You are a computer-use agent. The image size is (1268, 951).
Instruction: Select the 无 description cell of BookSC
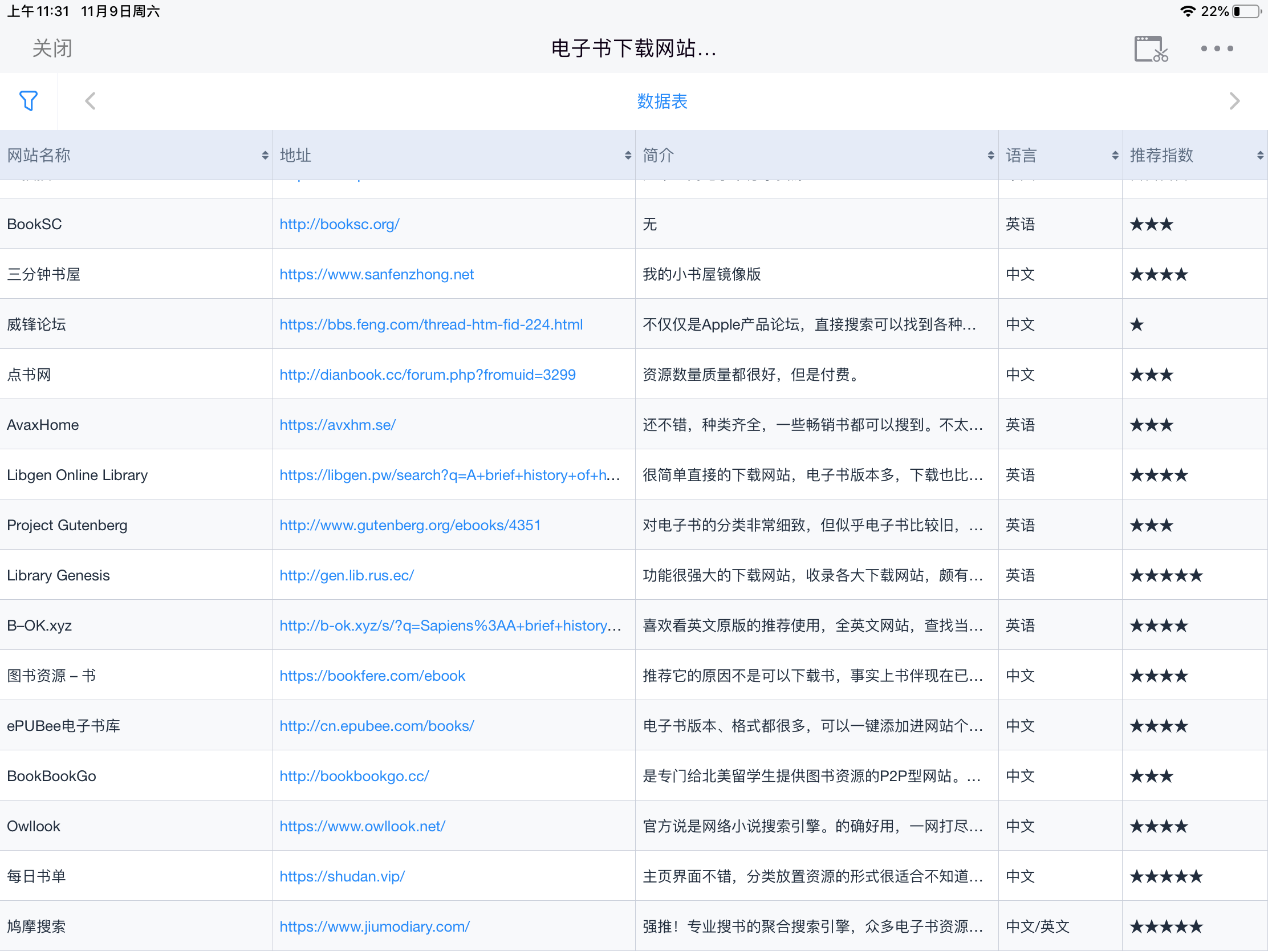[817, 224]
